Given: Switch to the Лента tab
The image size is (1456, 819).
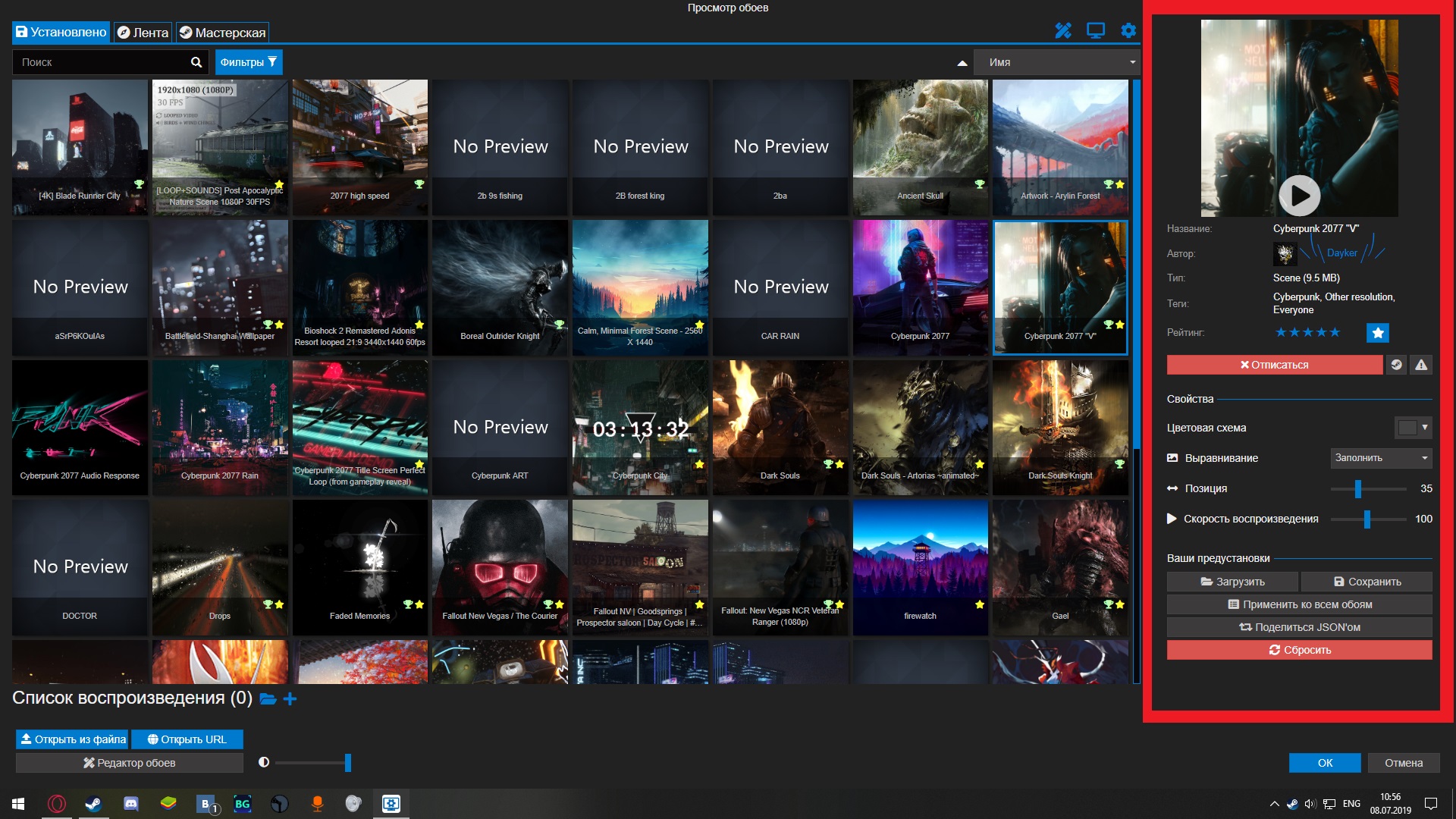Looking at the screenshot, I should [143, 32].
